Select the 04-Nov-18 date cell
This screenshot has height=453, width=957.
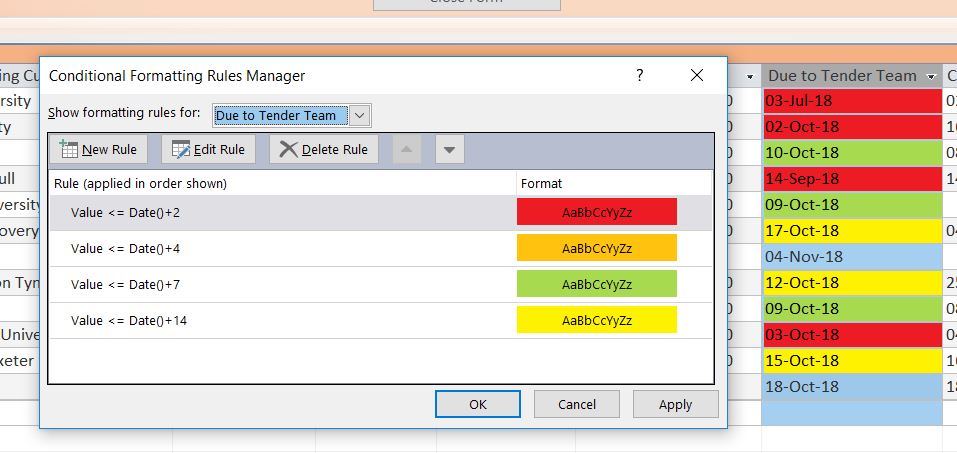852,256
